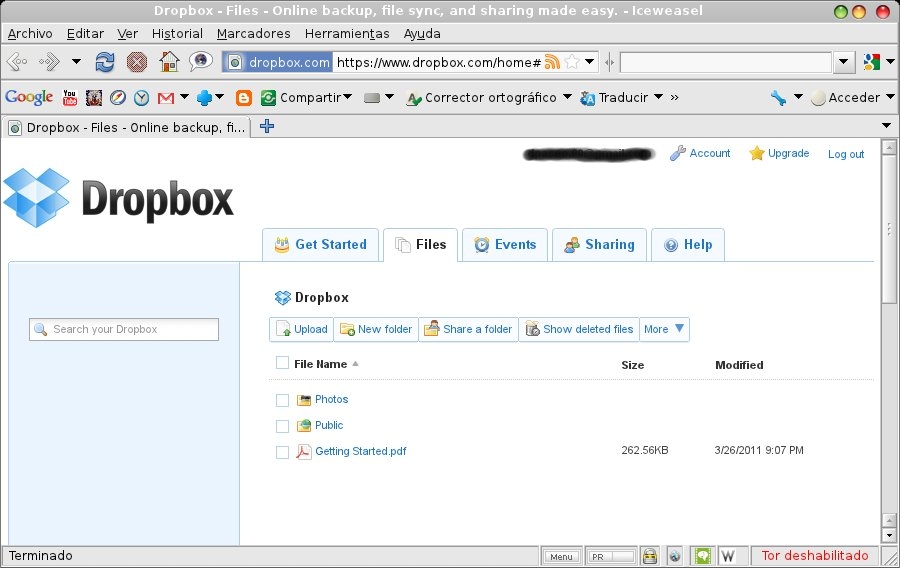Switch to the Events tab
The width and height of the screenshot is (900, 568).
pos(505,245)
